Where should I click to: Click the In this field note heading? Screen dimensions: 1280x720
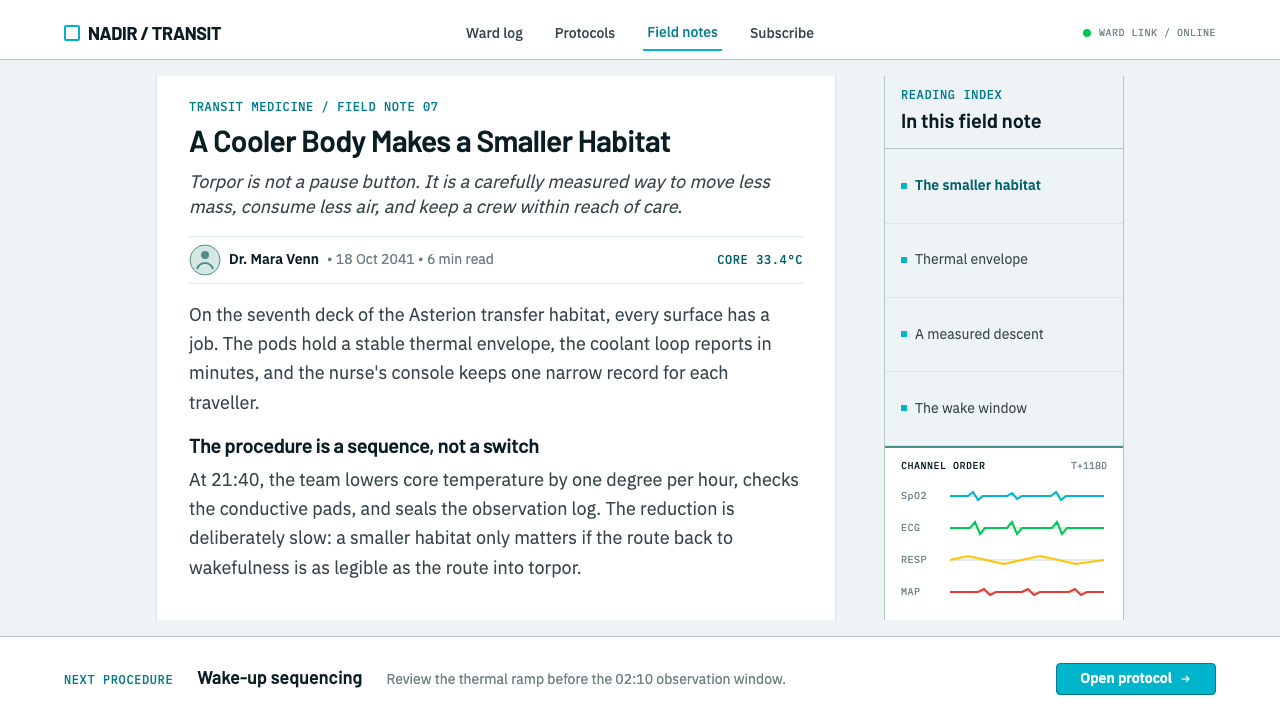pos(971,121)
